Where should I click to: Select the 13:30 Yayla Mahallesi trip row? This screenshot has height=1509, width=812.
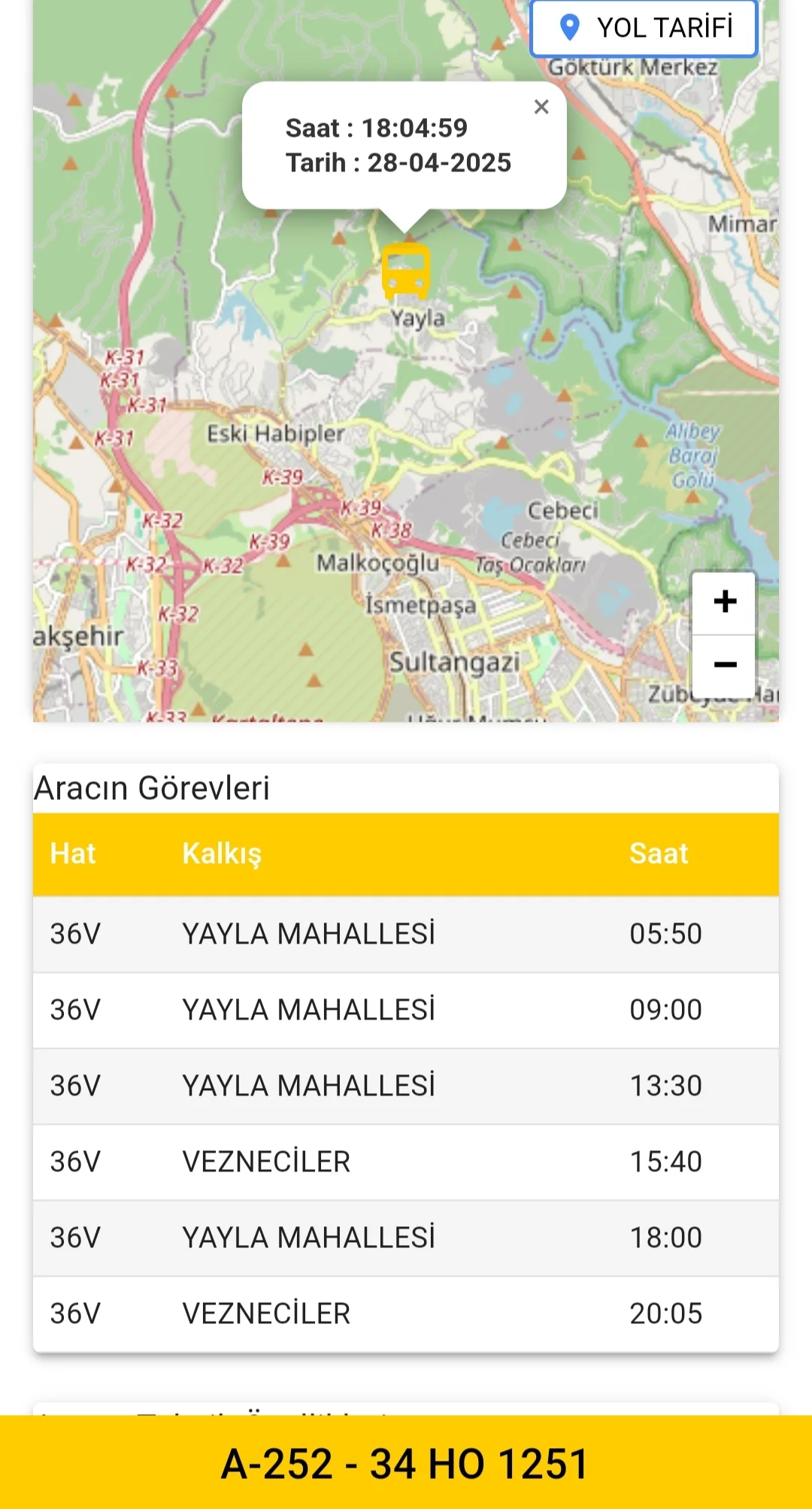[406, 1086]
